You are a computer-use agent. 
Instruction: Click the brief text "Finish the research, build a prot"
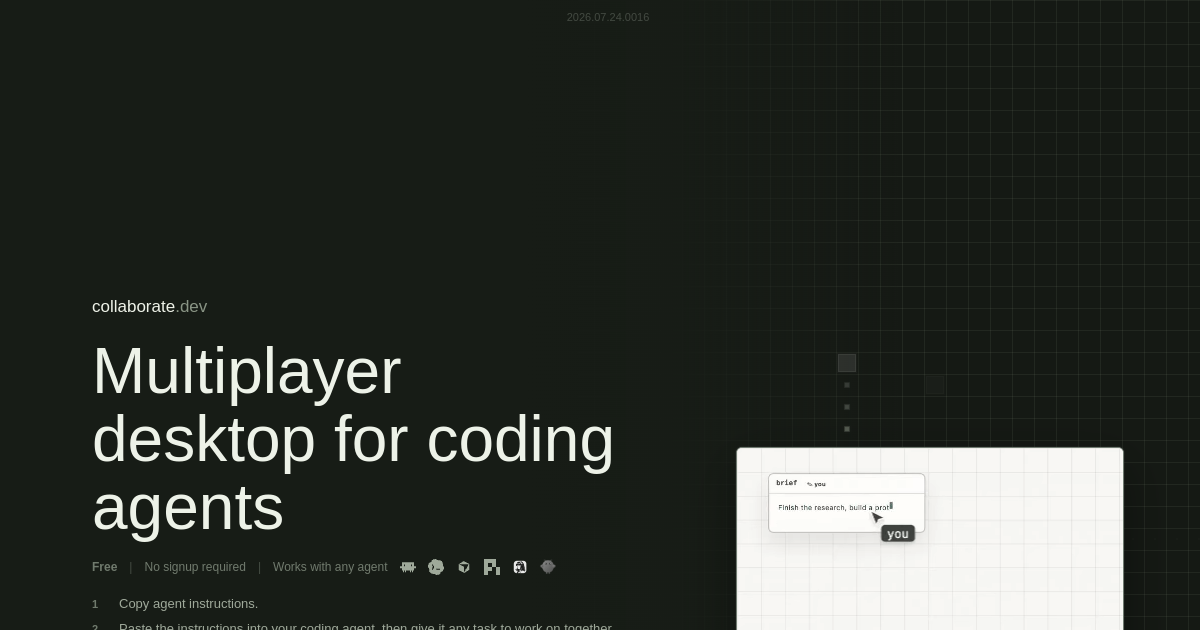(834, 508)
